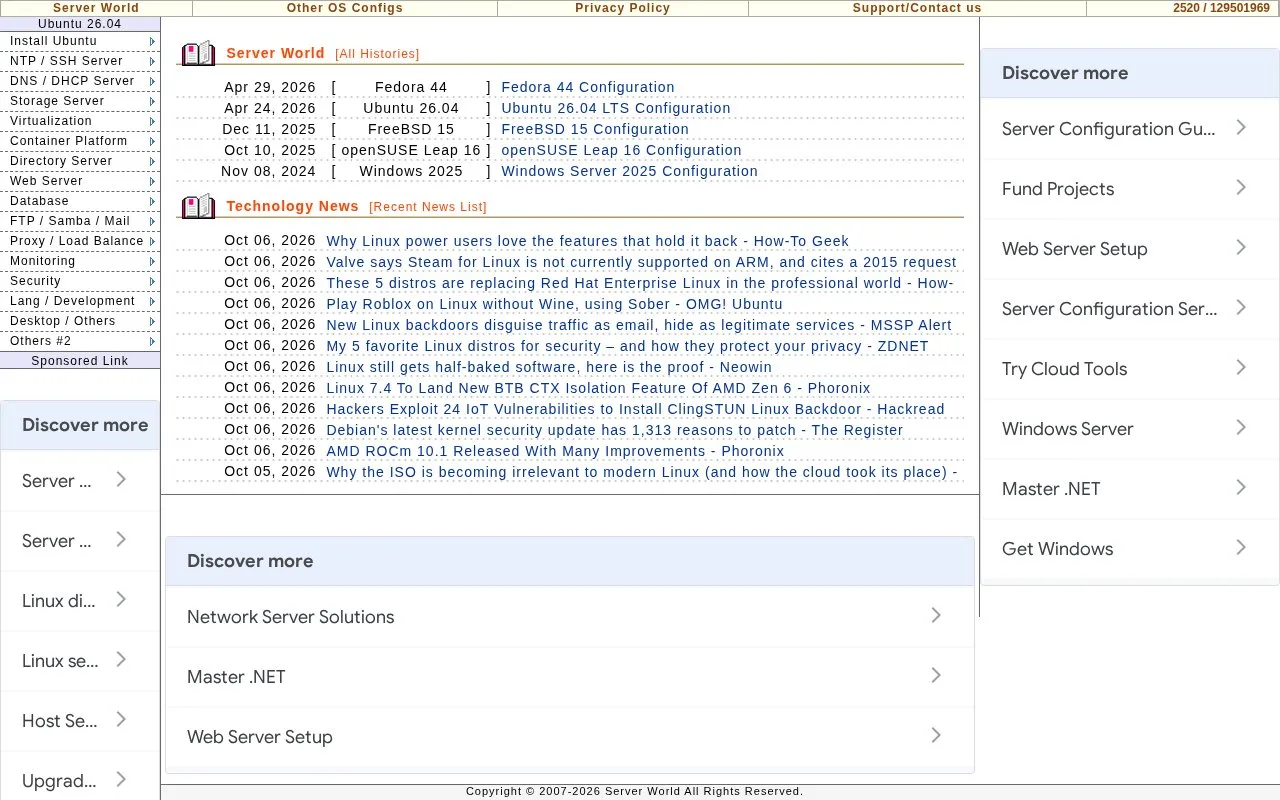
Task: Click the chevron next to Server Configuration Gu...
Action: pos(1241,128)
